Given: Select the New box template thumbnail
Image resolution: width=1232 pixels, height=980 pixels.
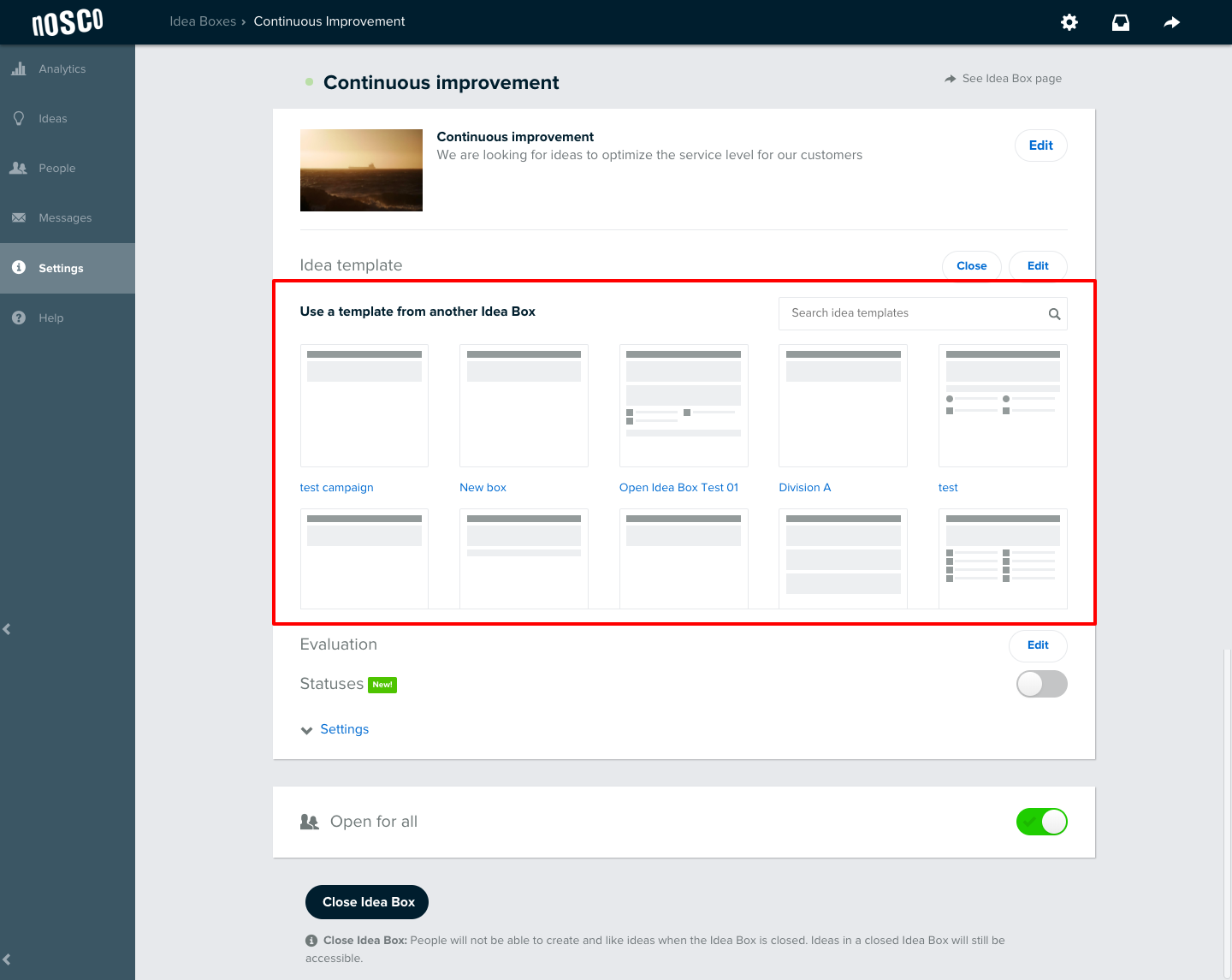Looking at the screenshot, I should click(x=524, y=406).
